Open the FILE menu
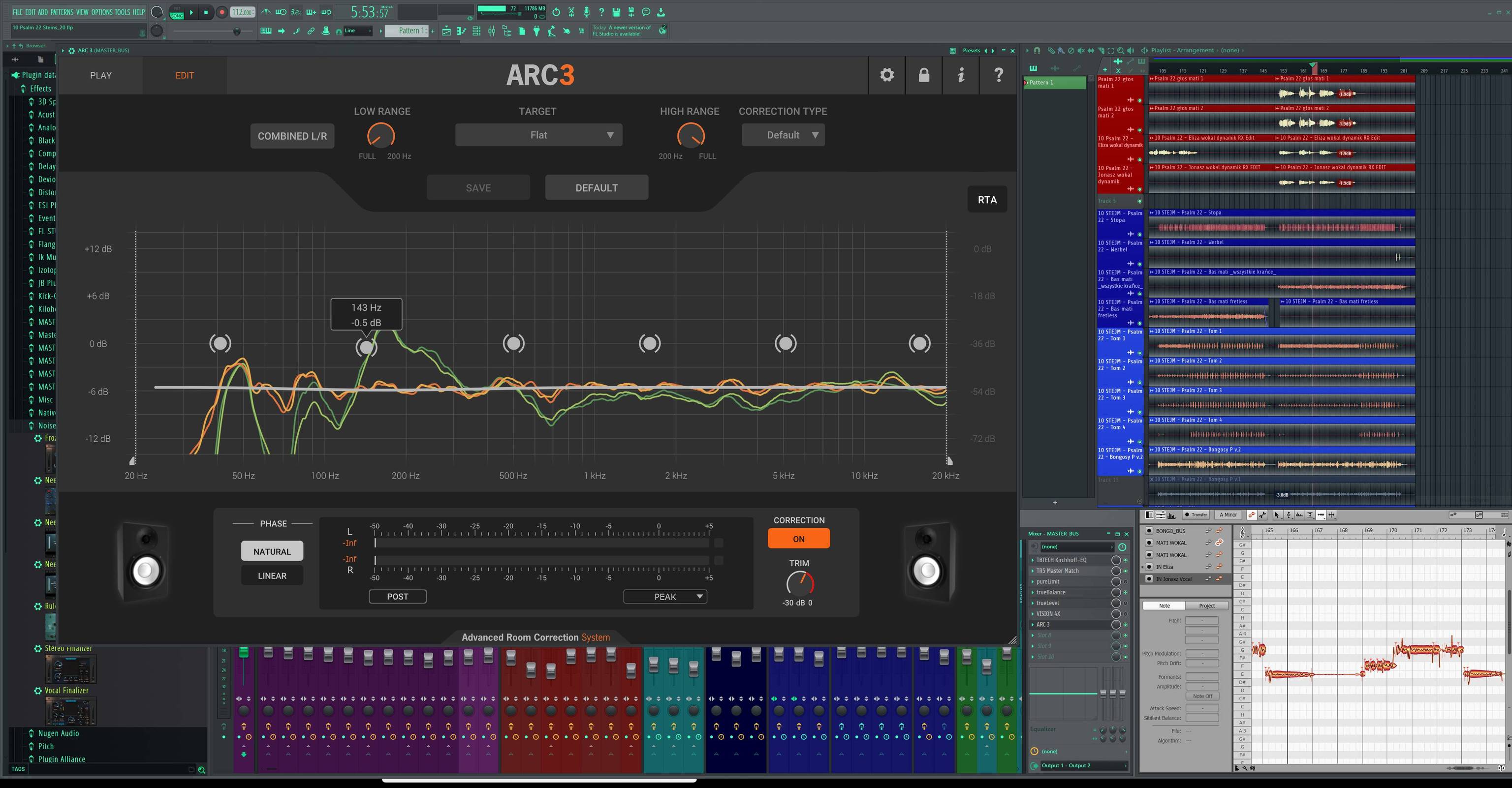1512x788 pixels. click(18, 12)
